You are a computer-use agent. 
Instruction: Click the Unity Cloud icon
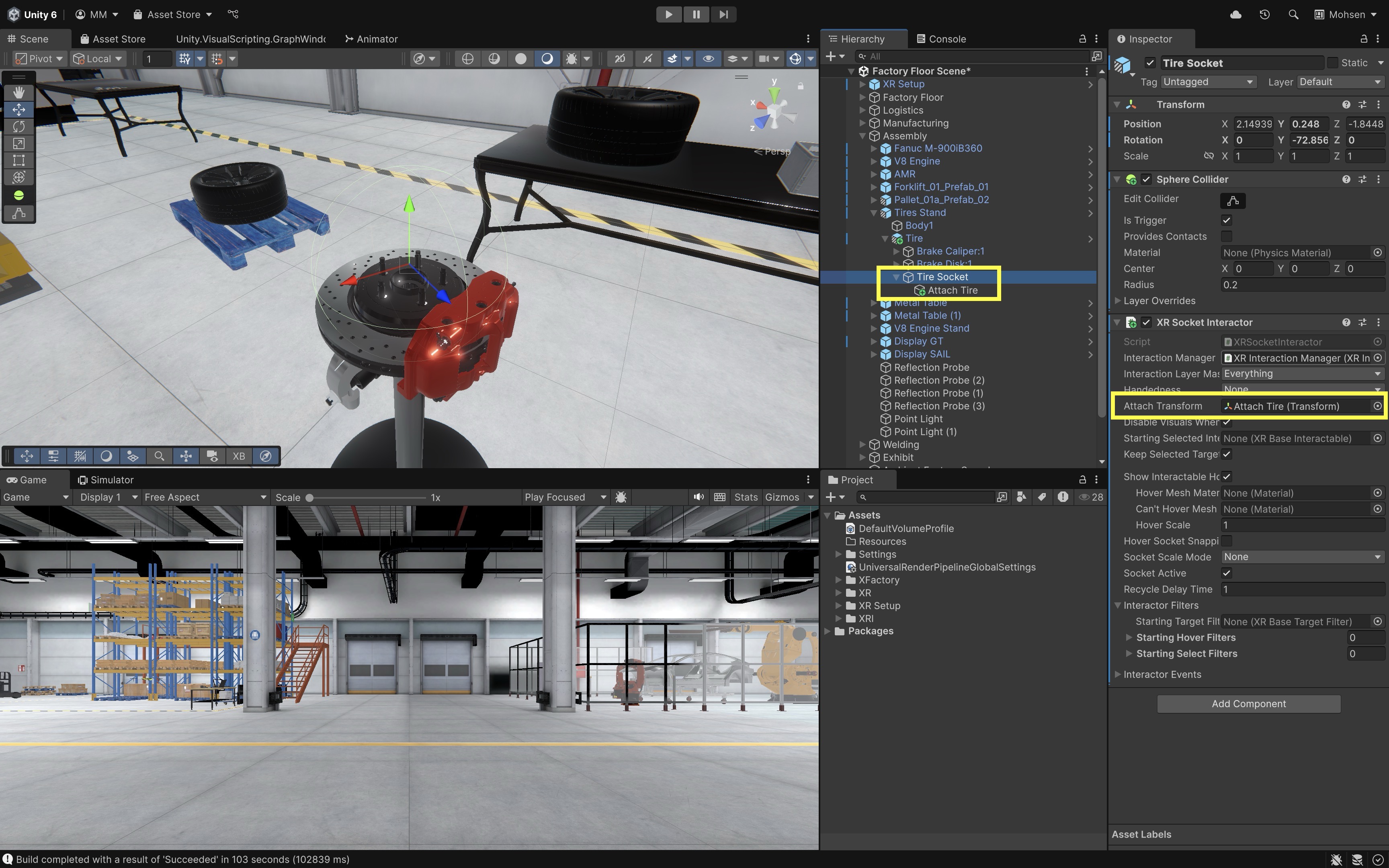(x=1236, y=14)
